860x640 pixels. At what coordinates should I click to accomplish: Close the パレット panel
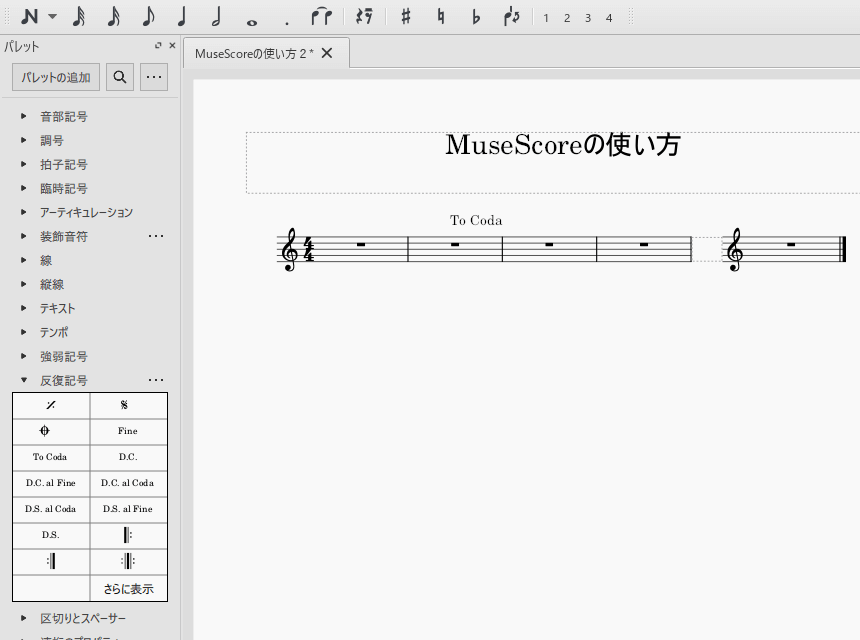pos(172,46)
